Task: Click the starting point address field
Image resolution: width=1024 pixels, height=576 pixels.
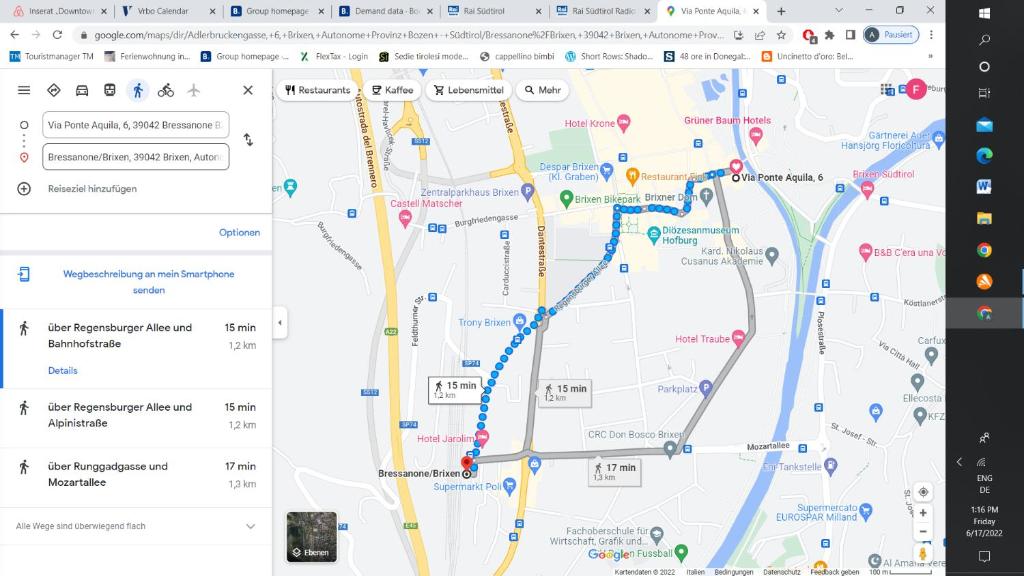Action: [x=136, y=125]
